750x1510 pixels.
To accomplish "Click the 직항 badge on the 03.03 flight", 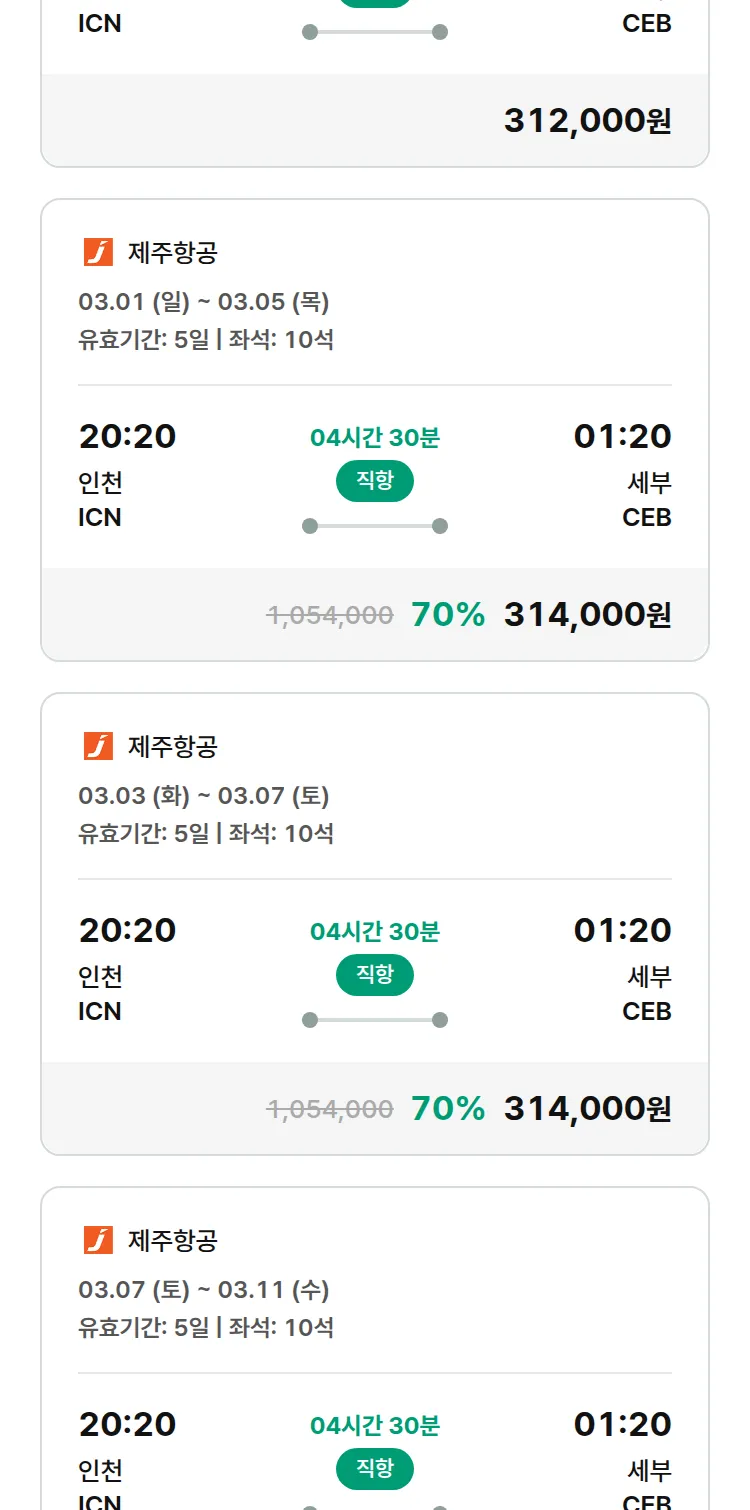I will tap(375, 975).
